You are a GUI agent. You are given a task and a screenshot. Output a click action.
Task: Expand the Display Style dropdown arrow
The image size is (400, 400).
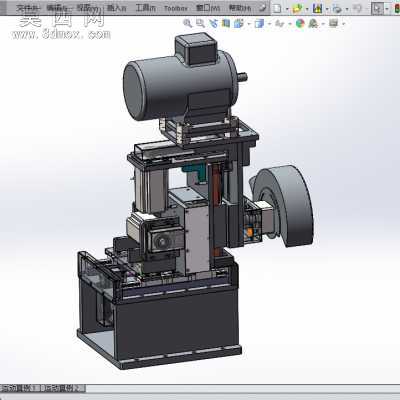pos(269,24)
